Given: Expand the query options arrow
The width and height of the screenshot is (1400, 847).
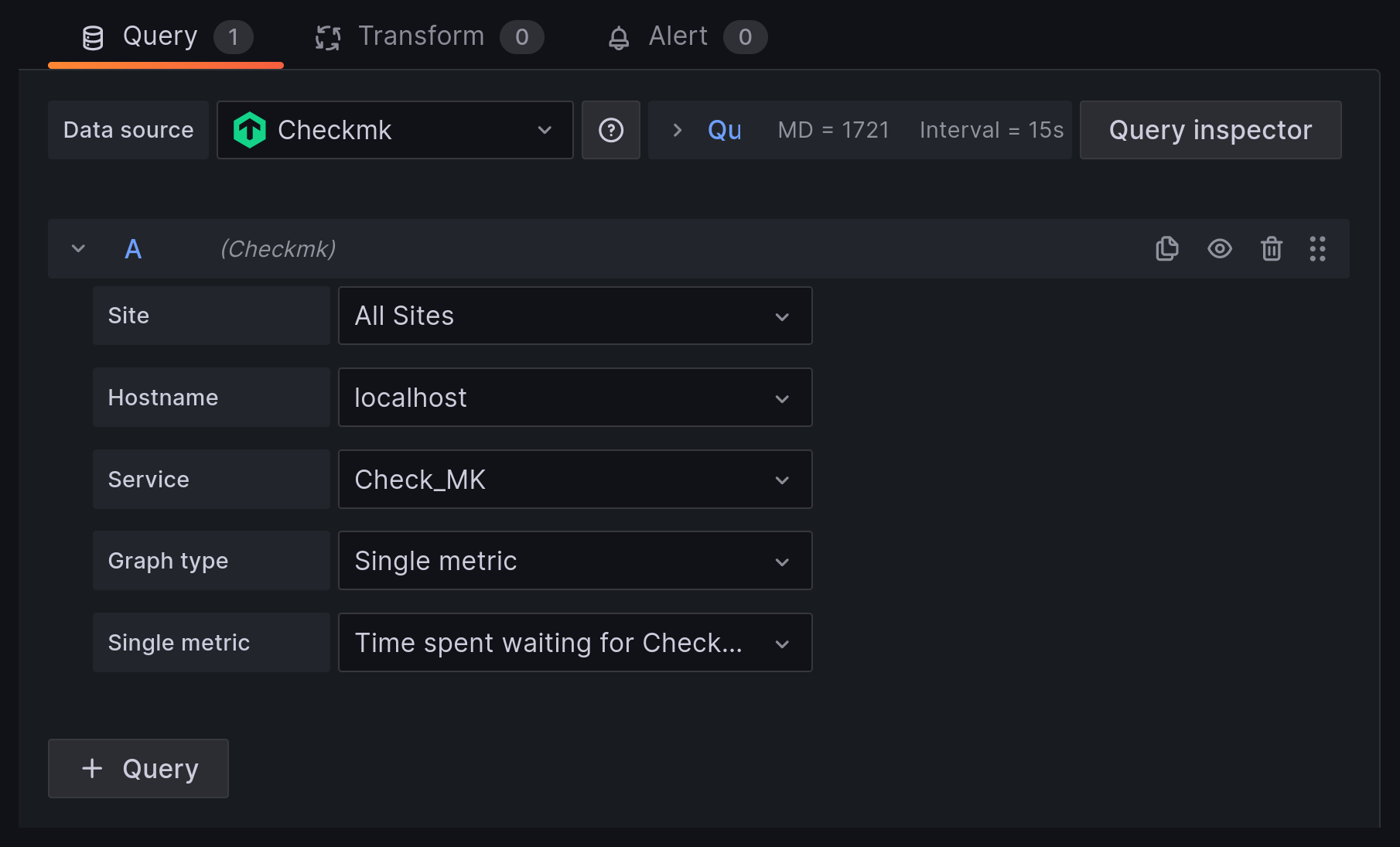Looking at the screenshot, I should click(678, 130).
